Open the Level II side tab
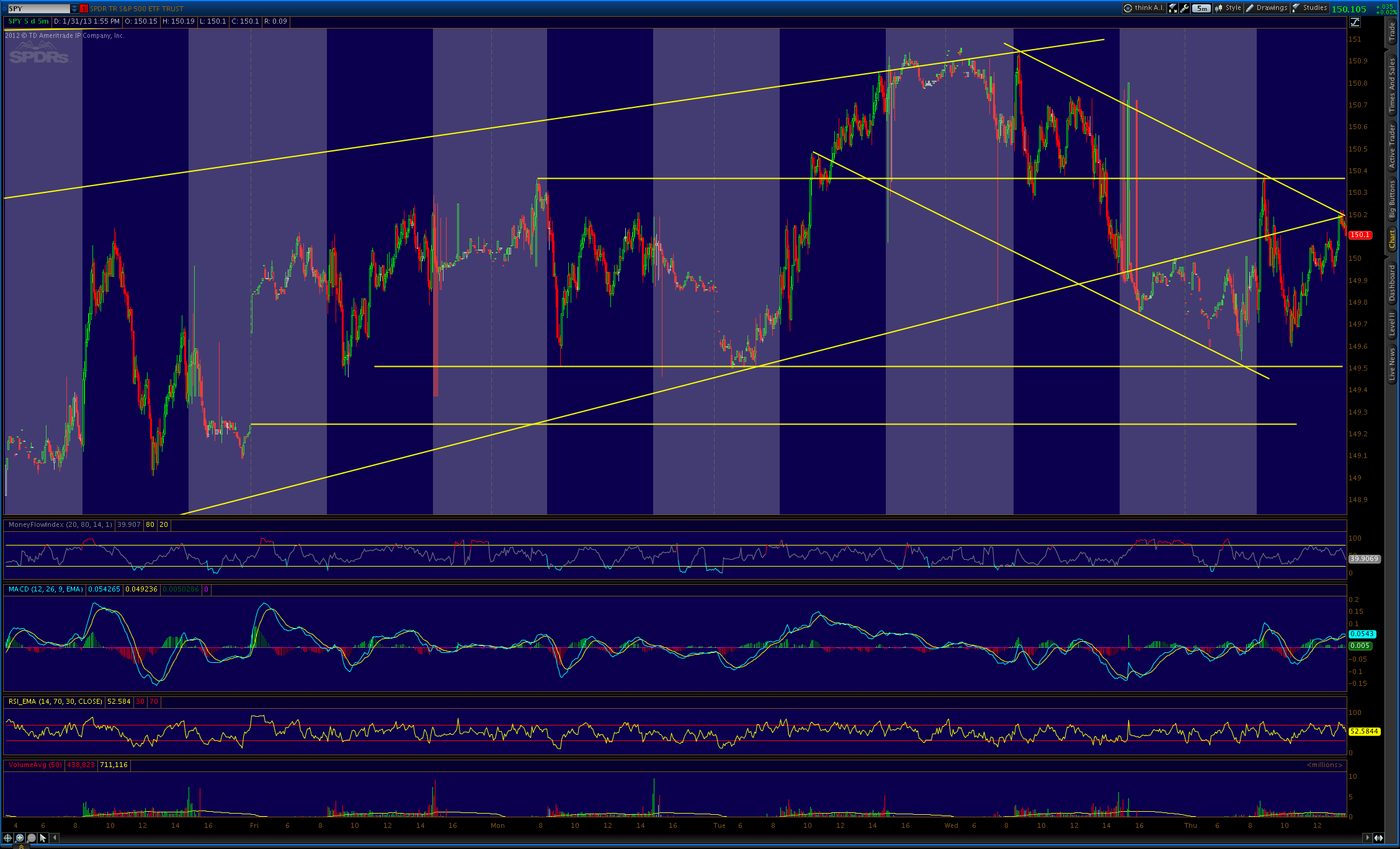Screen dimensions: 1400x849 pyautogui.click(x=1392, y=325)
